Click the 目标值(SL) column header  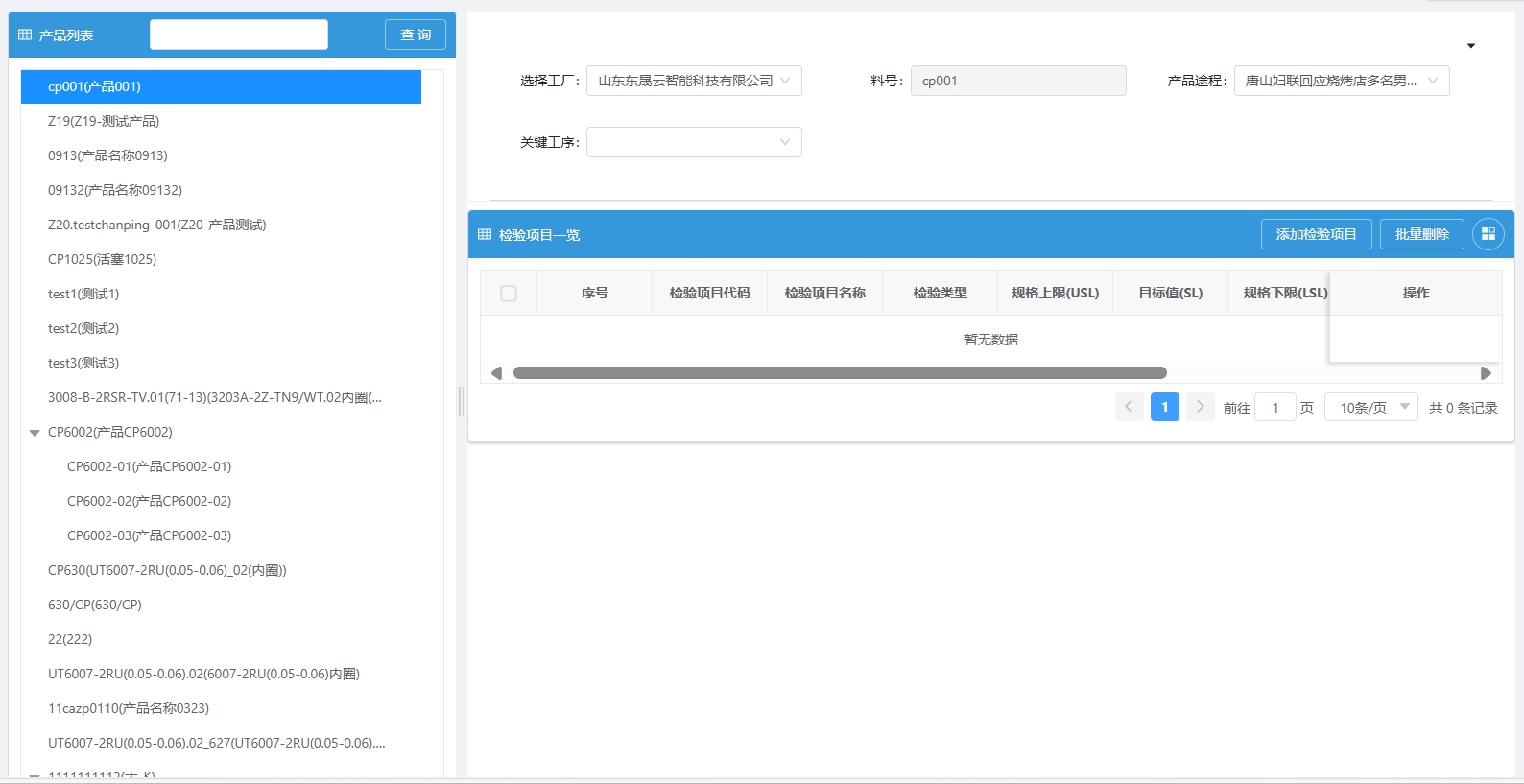(x=1171, y=293)
